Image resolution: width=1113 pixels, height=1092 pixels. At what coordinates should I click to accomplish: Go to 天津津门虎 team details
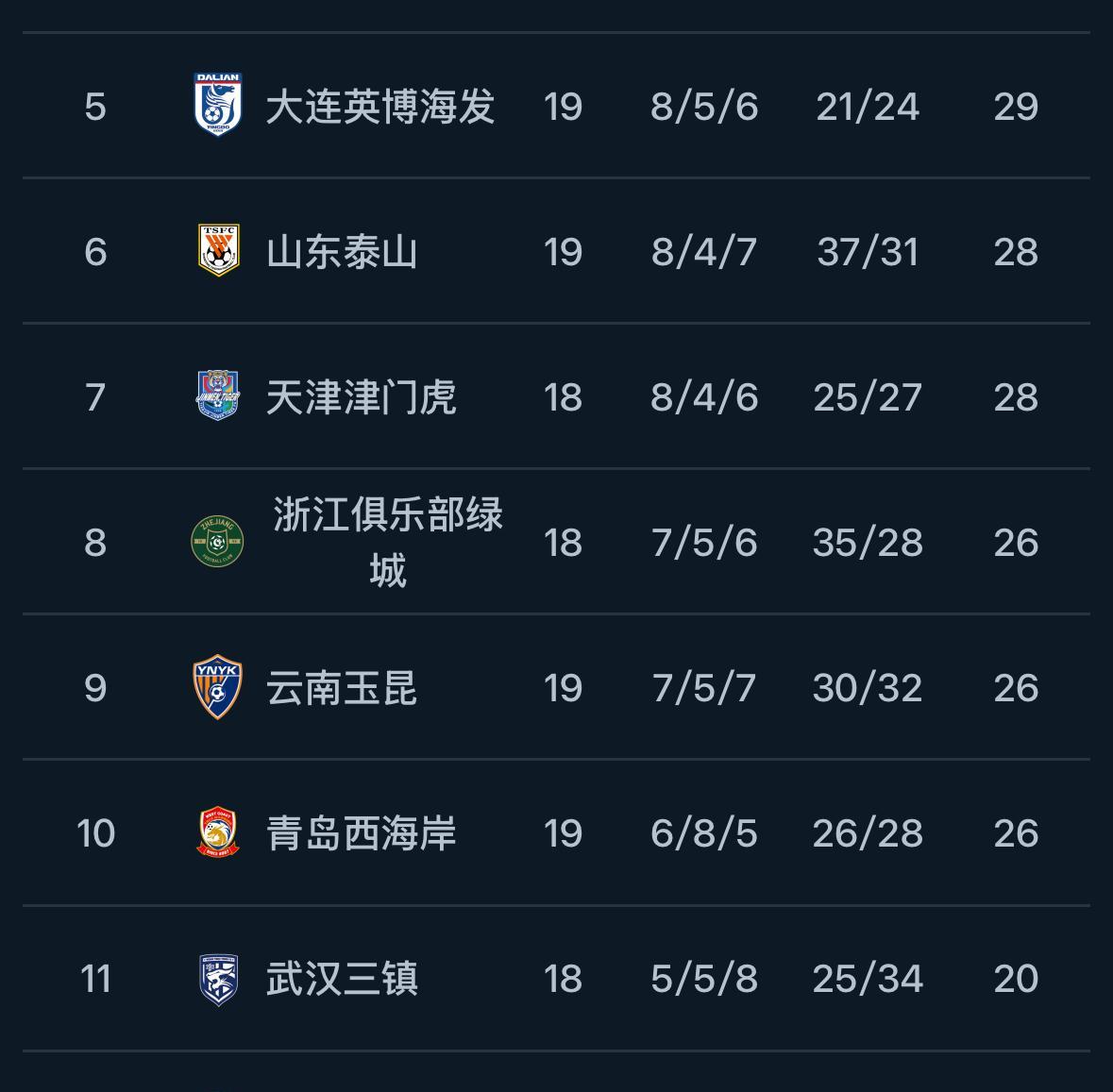[361, 396]
